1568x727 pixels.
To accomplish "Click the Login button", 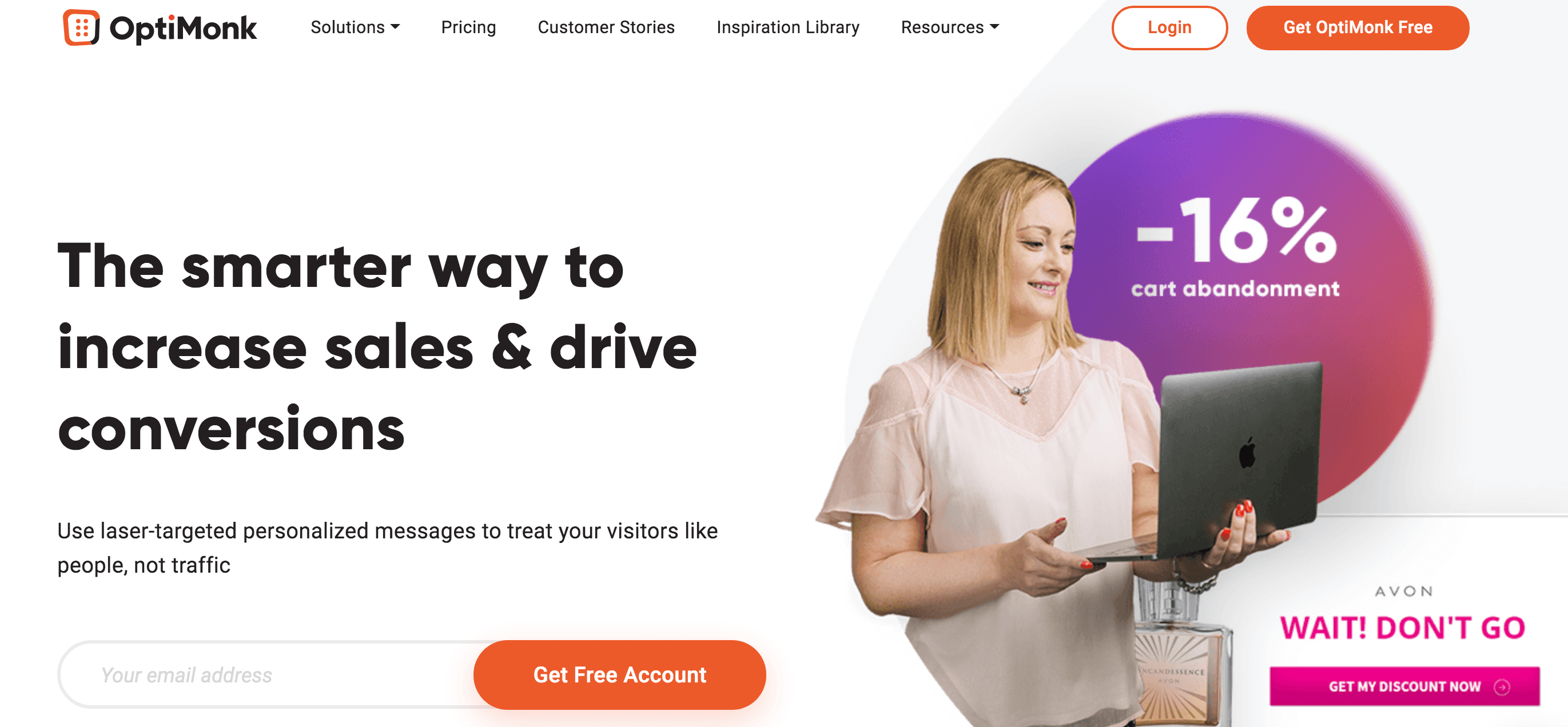I will click(x=1169, y=27).
